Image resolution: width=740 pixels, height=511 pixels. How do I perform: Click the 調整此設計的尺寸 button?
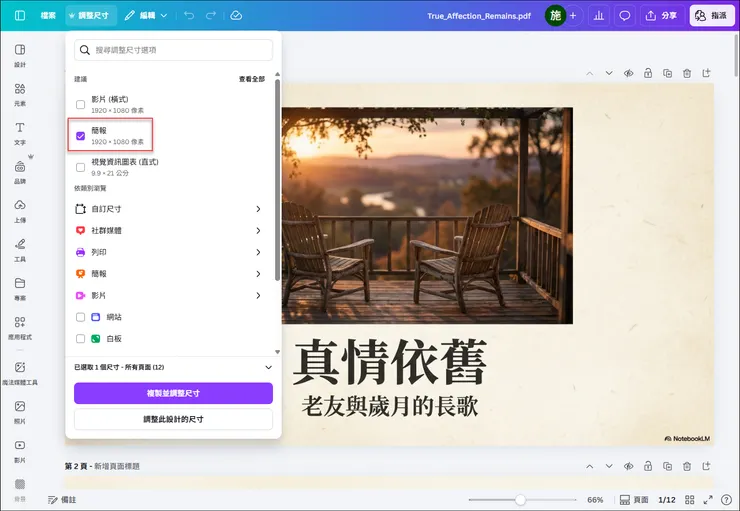(x=173, y=419)
